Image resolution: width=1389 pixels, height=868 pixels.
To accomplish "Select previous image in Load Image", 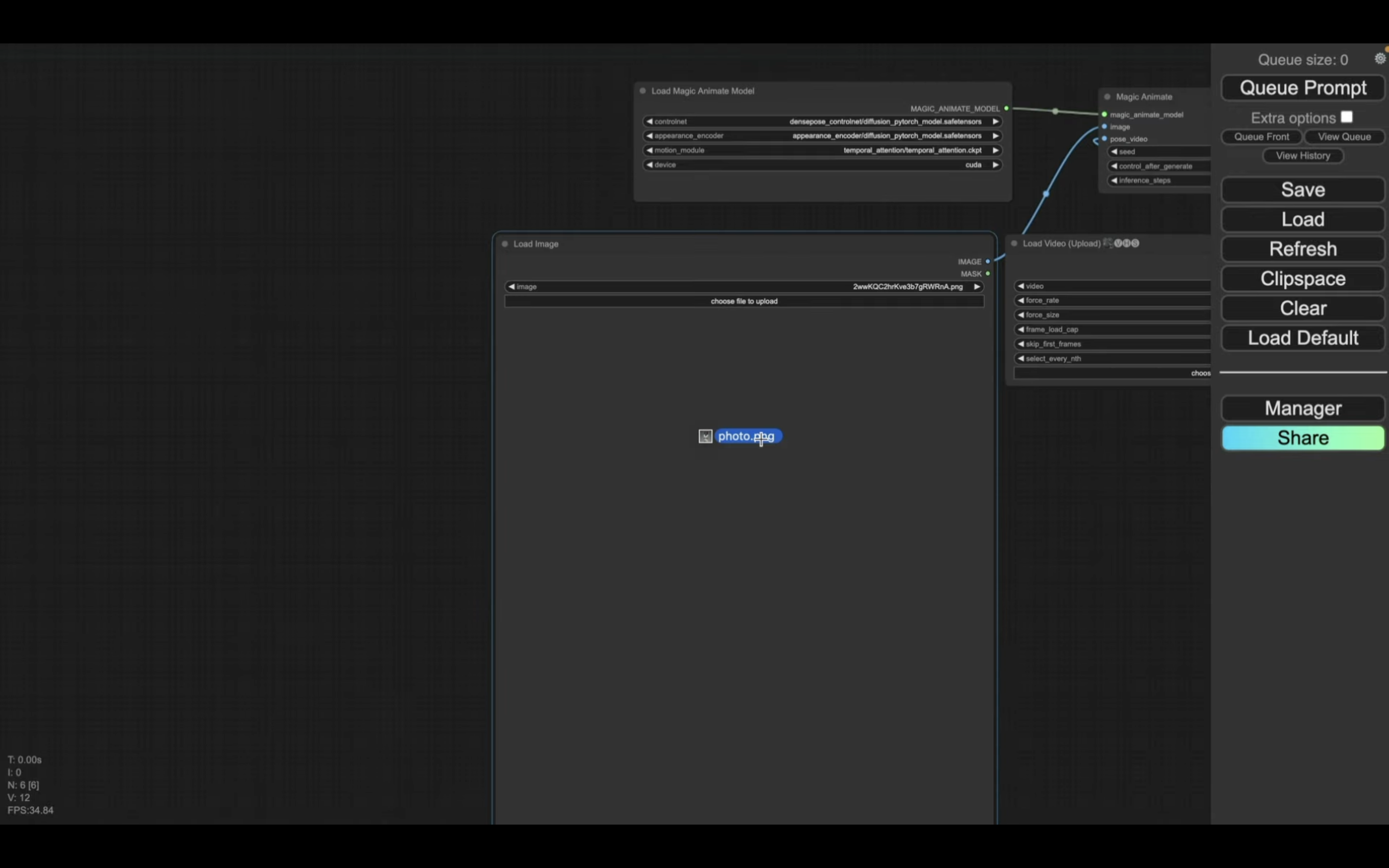I will 511,286.
